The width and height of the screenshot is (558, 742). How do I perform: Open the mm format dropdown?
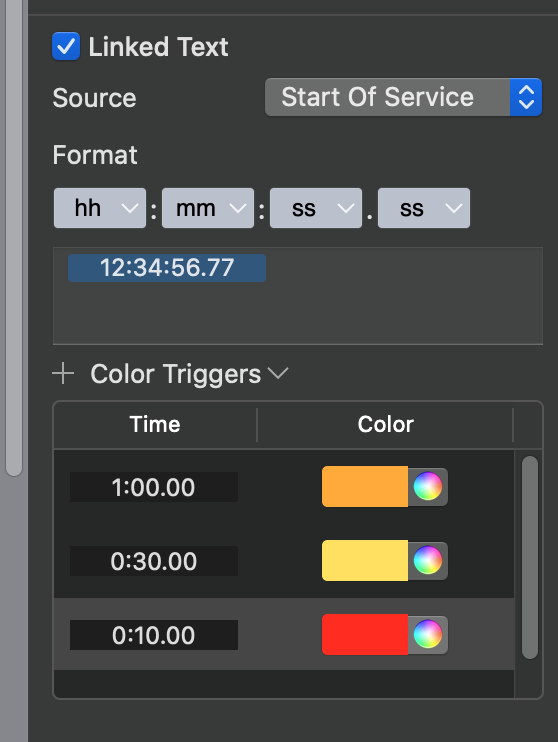pyautogui.click(x=208, y=208)
